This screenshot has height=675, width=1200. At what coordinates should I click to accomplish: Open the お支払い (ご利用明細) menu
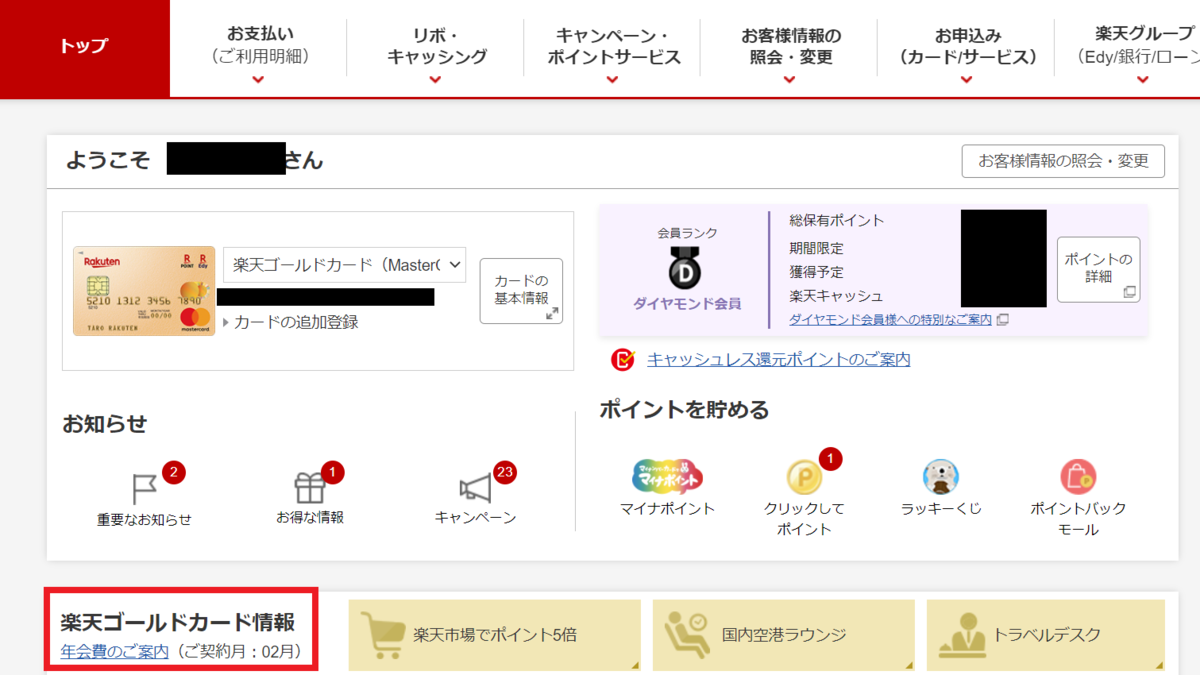pyautogui.click(x=259, y=48)
